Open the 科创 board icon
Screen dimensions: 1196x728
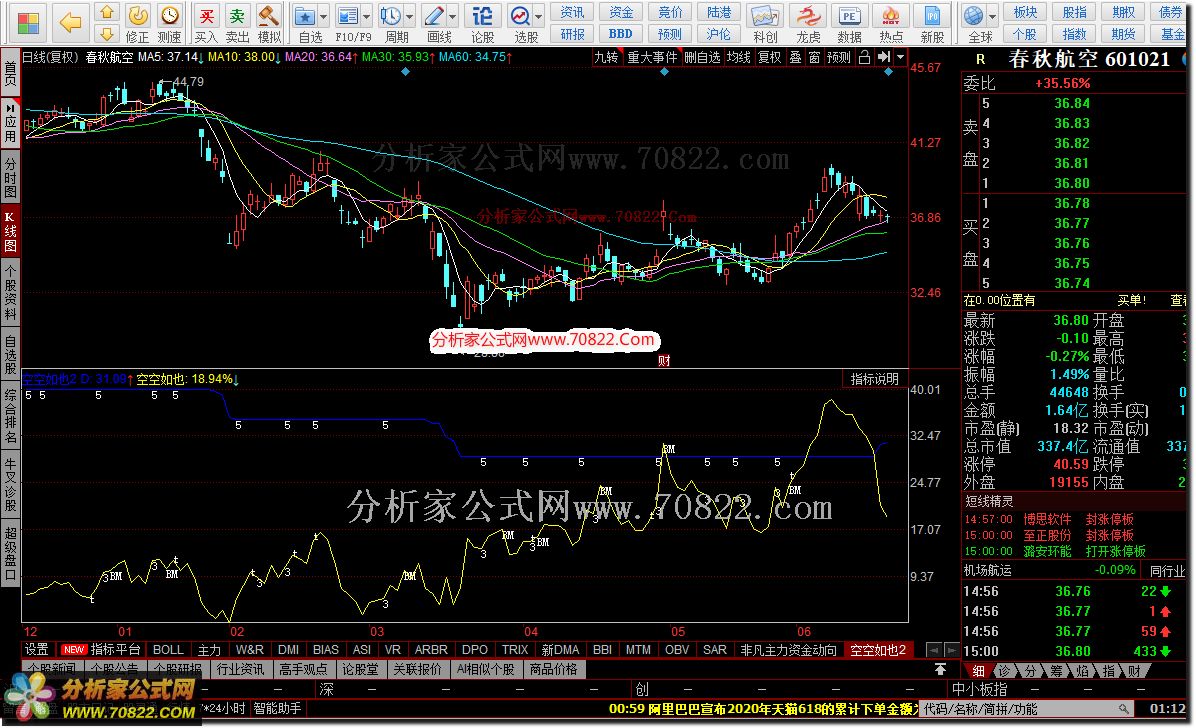click(765, 23)
